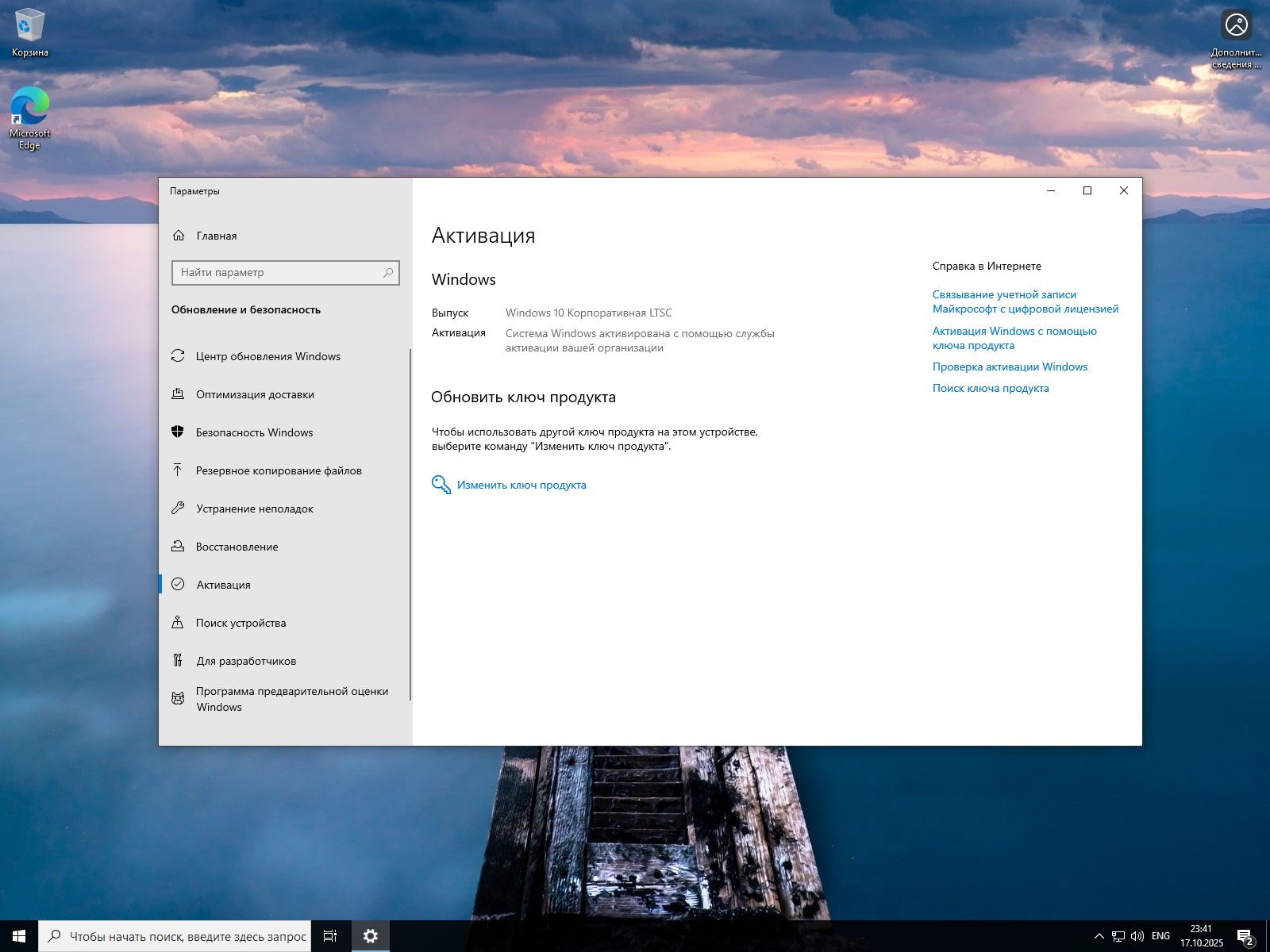This screenshot has height=952, width=1270.
Task: Click Изменить ключ продукта link
Action: tap(521, 485)
